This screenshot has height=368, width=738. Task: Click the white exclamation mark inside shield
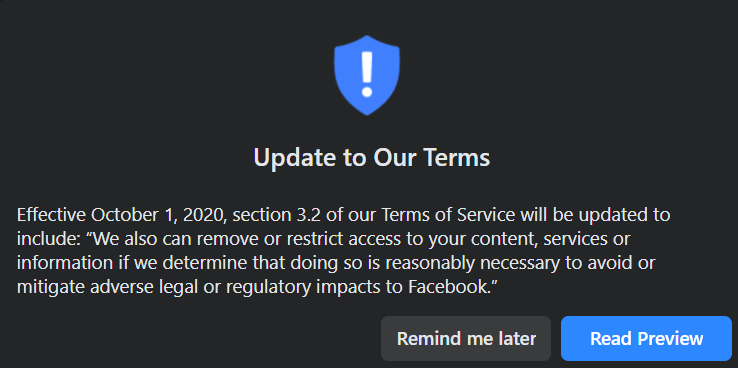pos(367,73)
